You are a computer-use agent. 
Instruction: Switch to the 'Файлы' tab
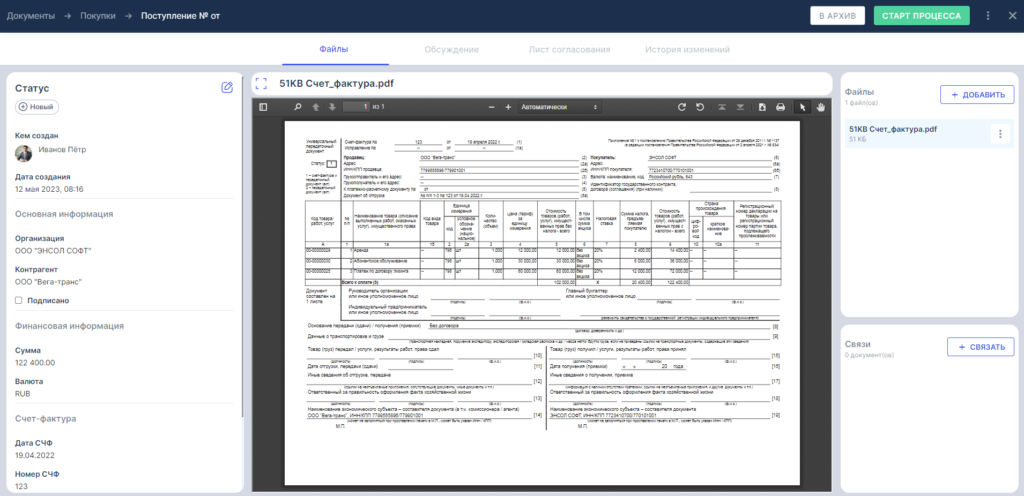[x=334, y=50]
